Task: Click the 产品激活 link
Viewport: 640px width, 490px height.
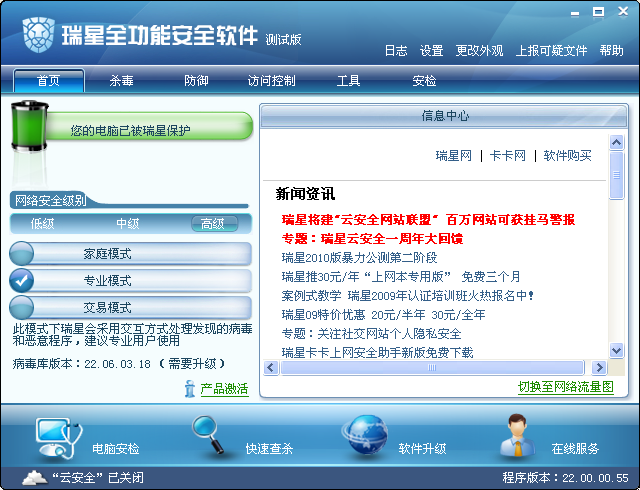Action: (x=224, y=389)
